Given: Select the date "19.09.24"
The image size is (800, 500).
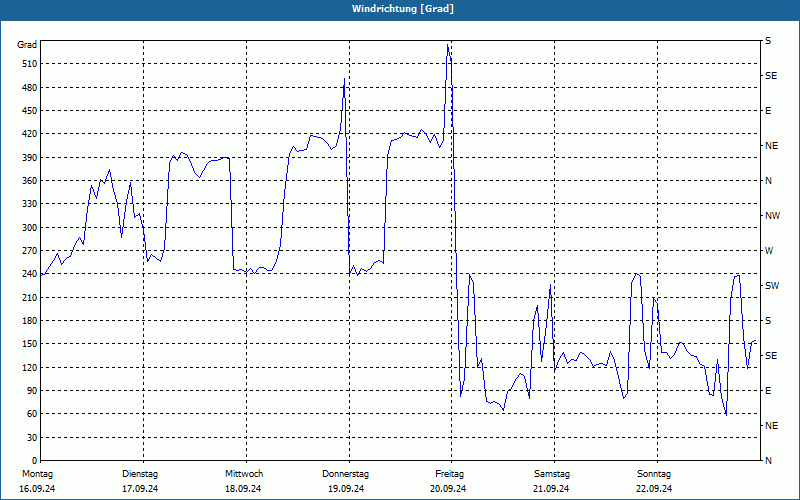Looking at the screenshot, I should coord(346,489).
